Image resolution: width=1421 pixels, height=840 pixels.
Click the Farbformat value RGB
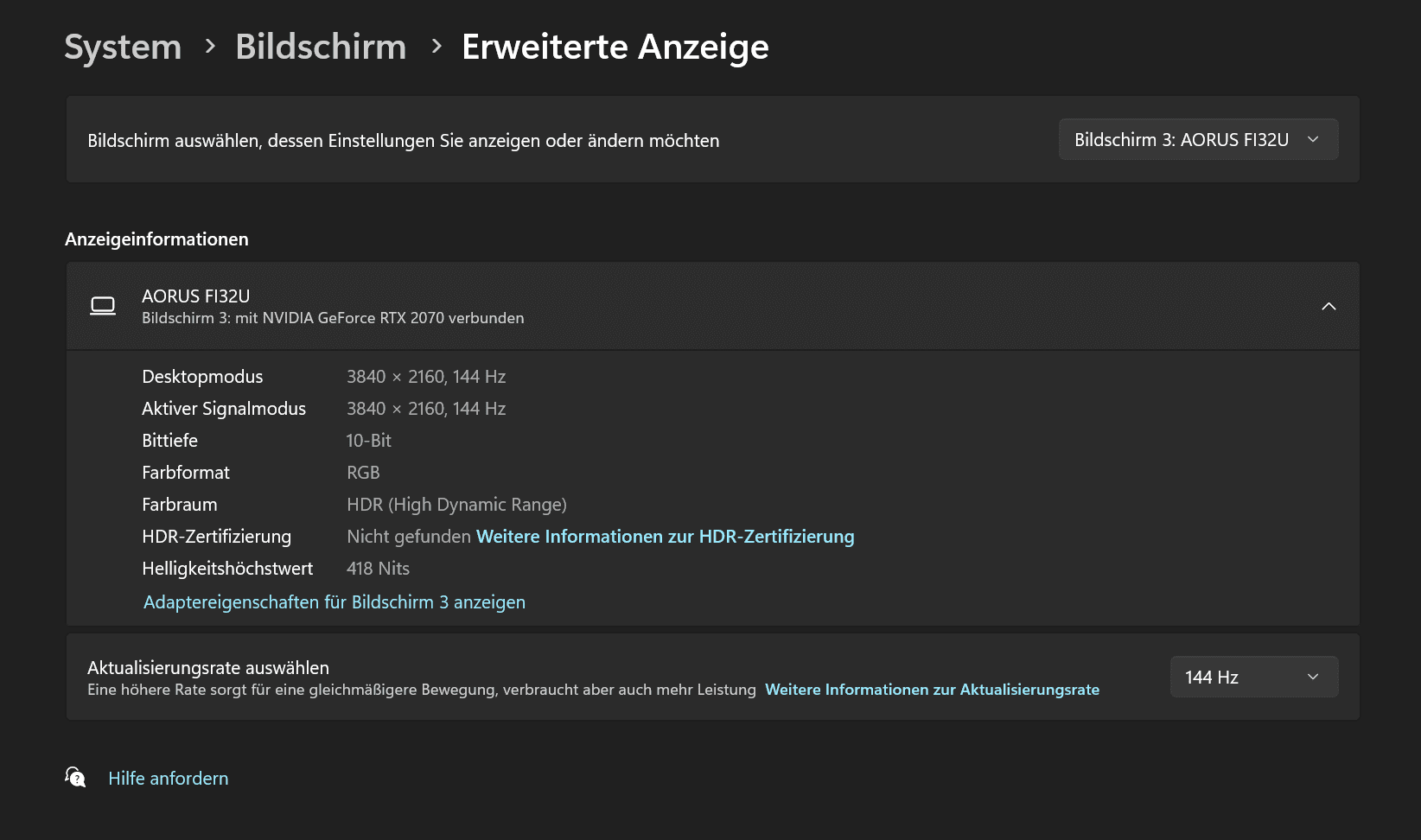coord(363,473)
